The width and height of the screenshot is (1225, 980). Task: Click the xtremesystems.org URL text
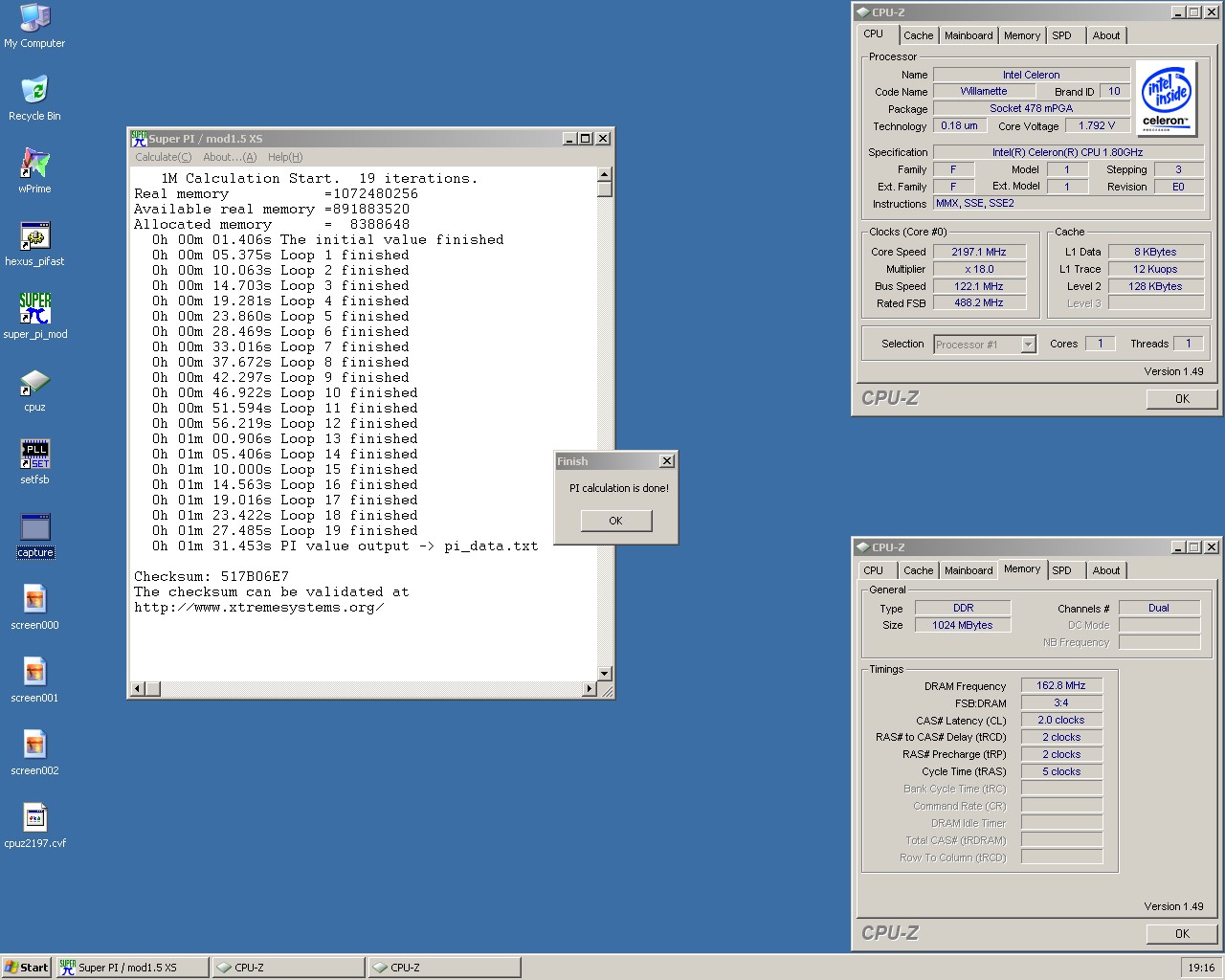pyautogui.click(x=259, y=607)
